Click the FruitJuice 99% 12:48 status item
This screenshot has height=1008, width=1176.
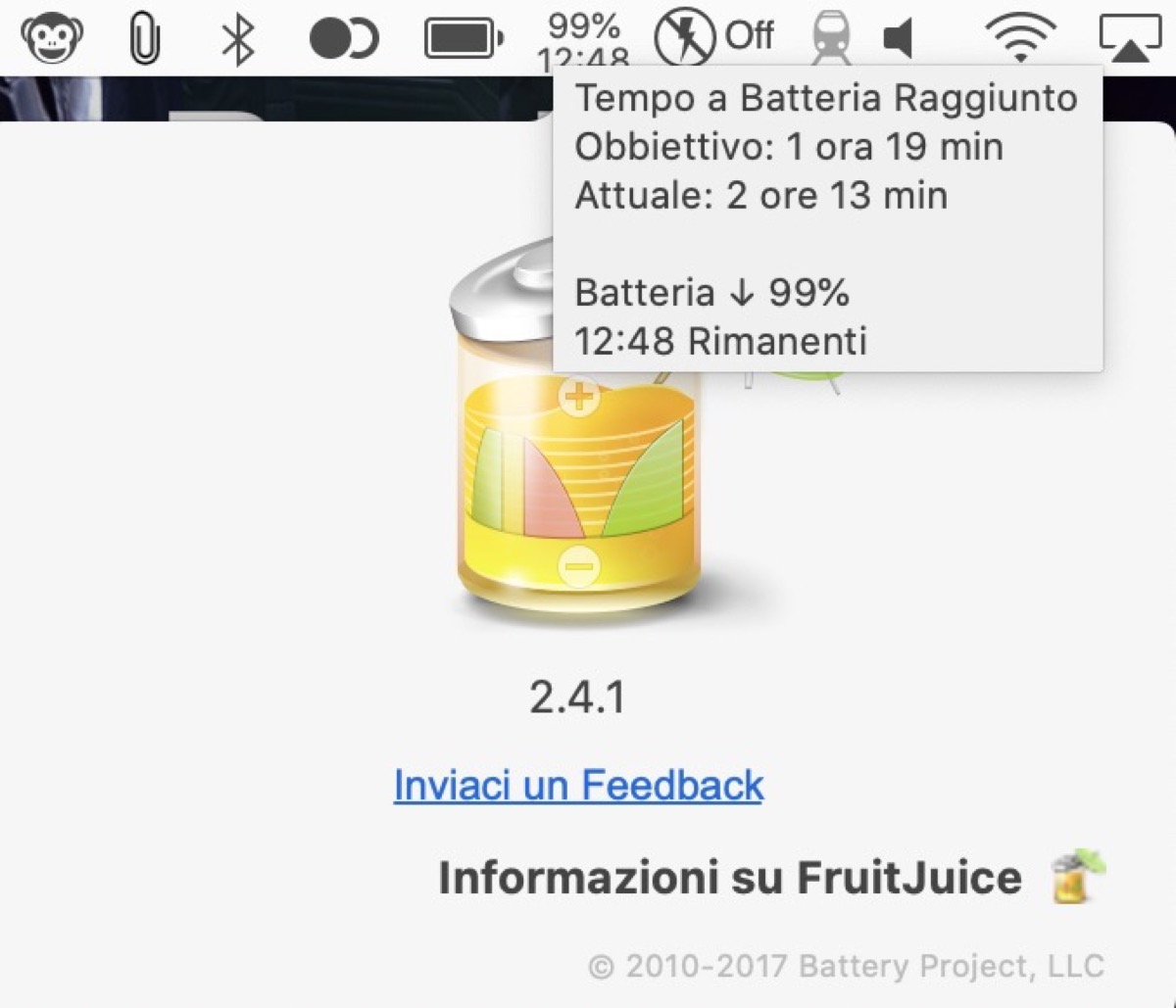pos(583,40)
